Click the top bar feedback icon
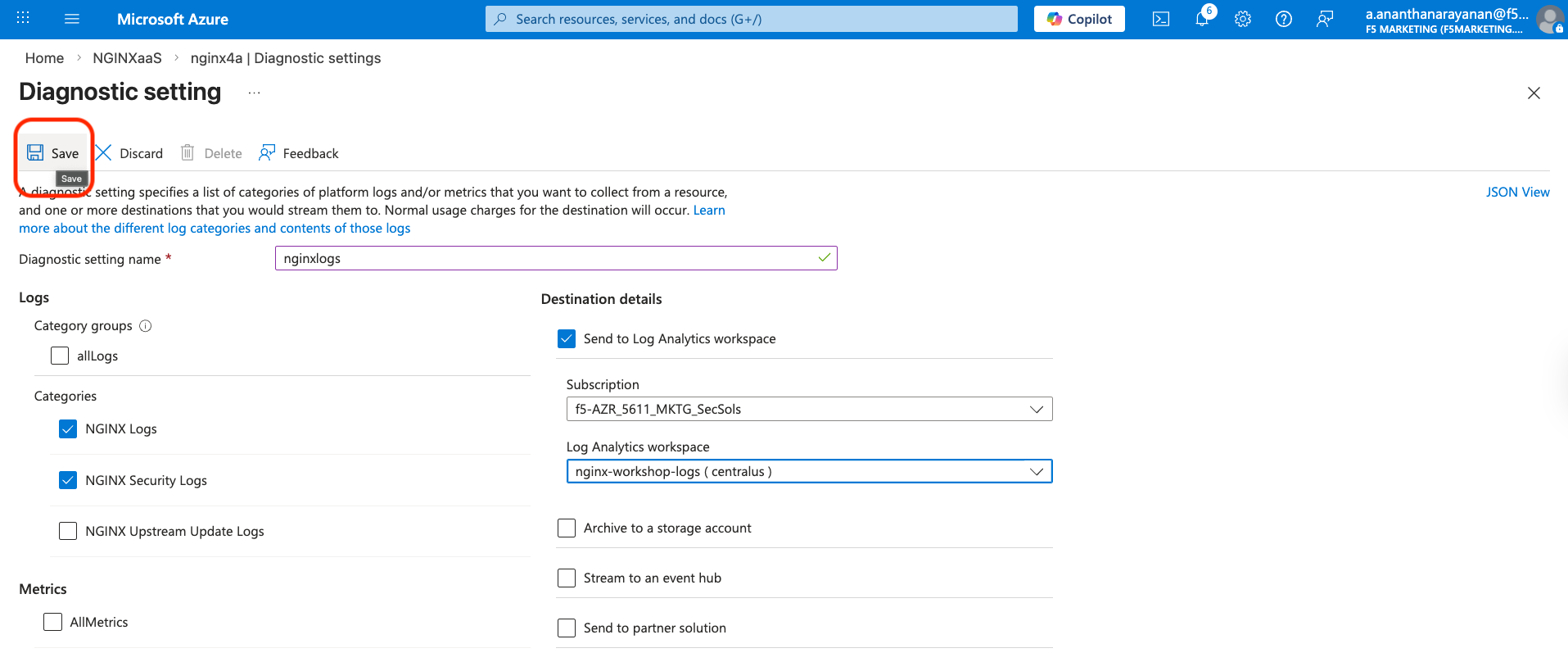 (x=1325, y=19)
